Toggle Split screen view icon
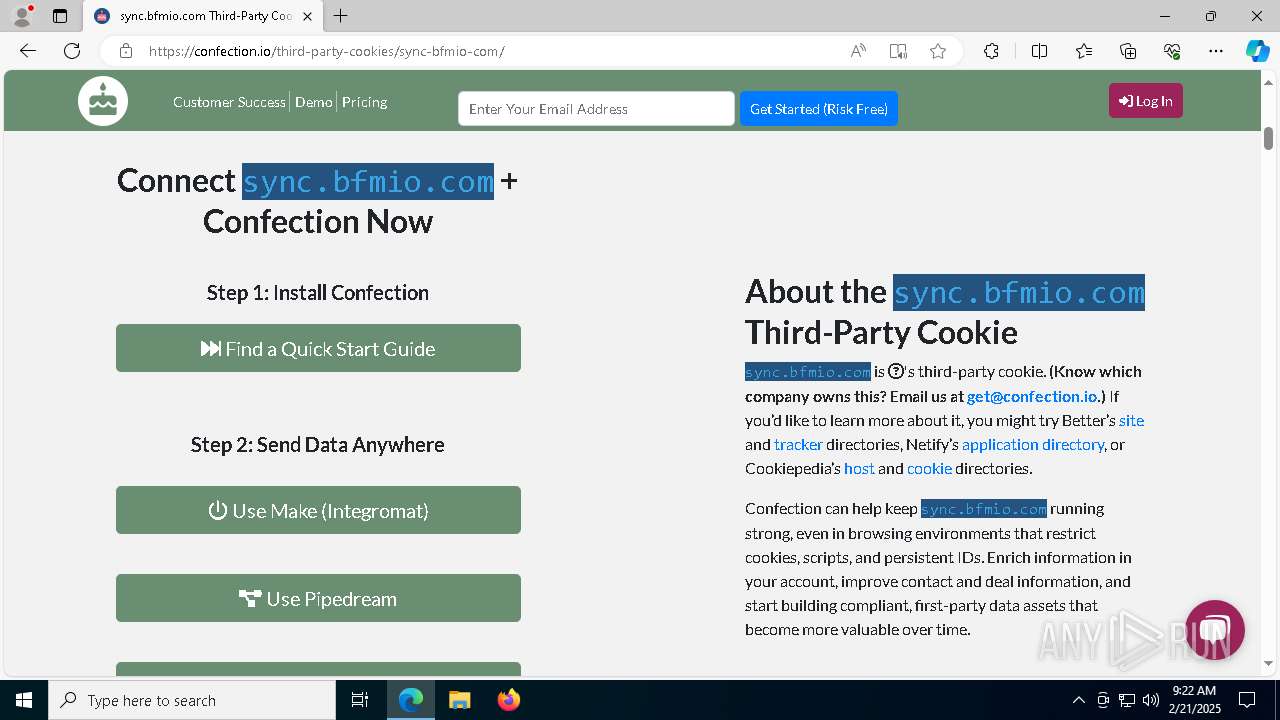The height and width of the screenshot is (720, 1280). (x=1039, y=51)
